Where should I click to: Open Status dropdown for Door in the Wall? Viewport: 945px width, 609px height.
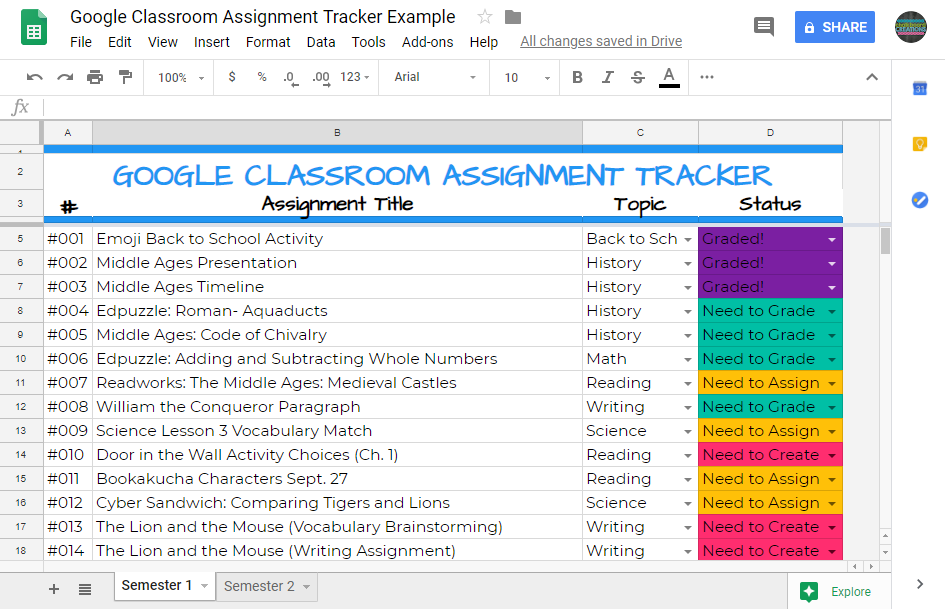[x=832, y=456]
